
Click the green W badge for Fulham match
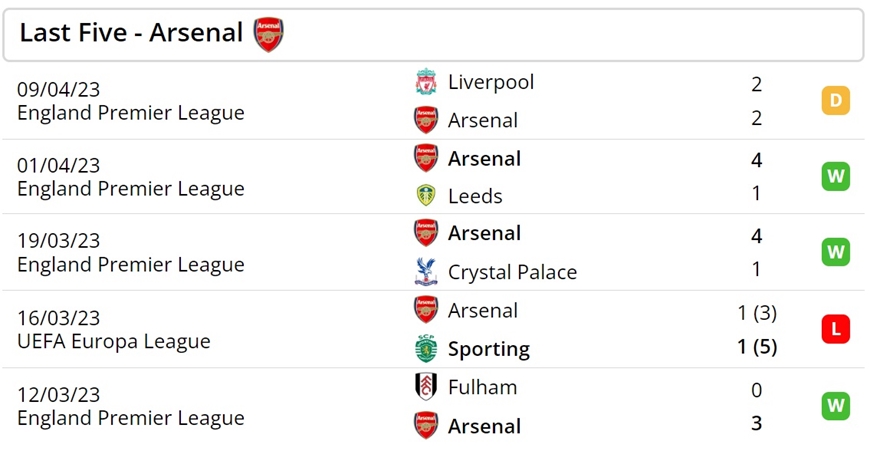[836, 406]
